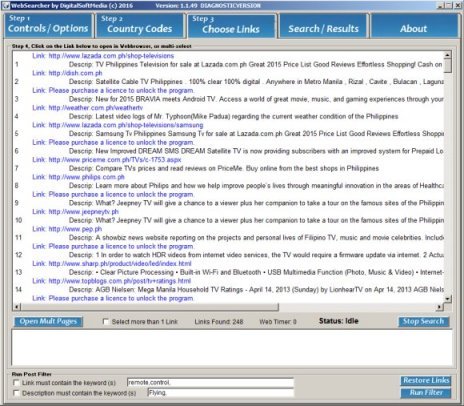This screenshot has height=406, width=464.
Task: Switch to the Country Codes tab
Action: click(139, 26)
